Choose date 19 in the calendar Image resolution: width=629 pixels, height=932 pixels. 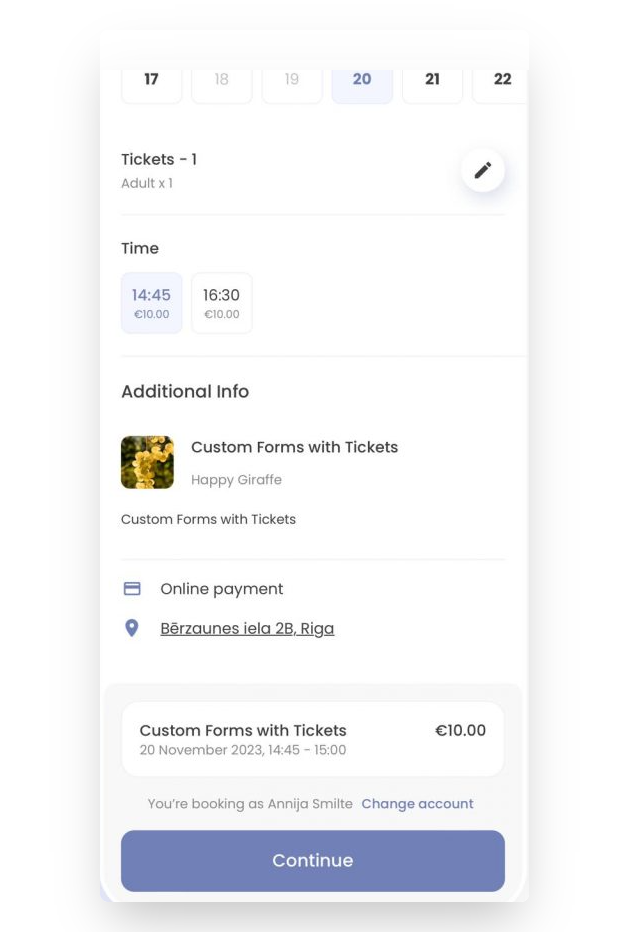[292, 81]
